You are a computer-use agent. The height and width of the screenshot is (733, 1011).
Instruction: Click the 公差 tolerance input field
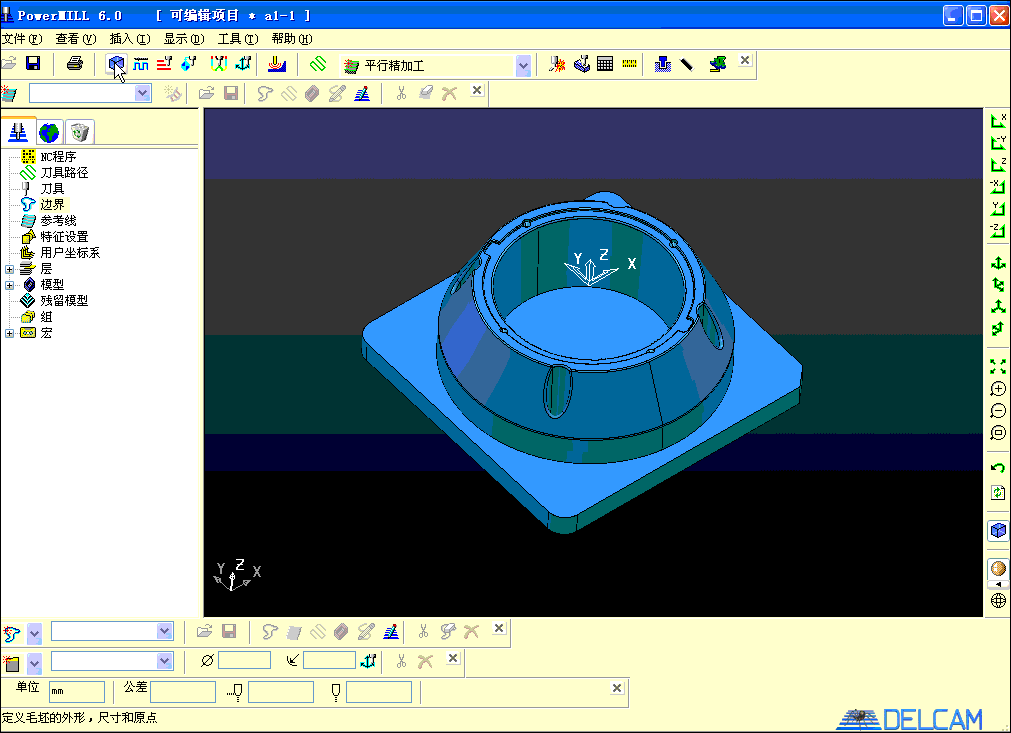click(182, 692)
